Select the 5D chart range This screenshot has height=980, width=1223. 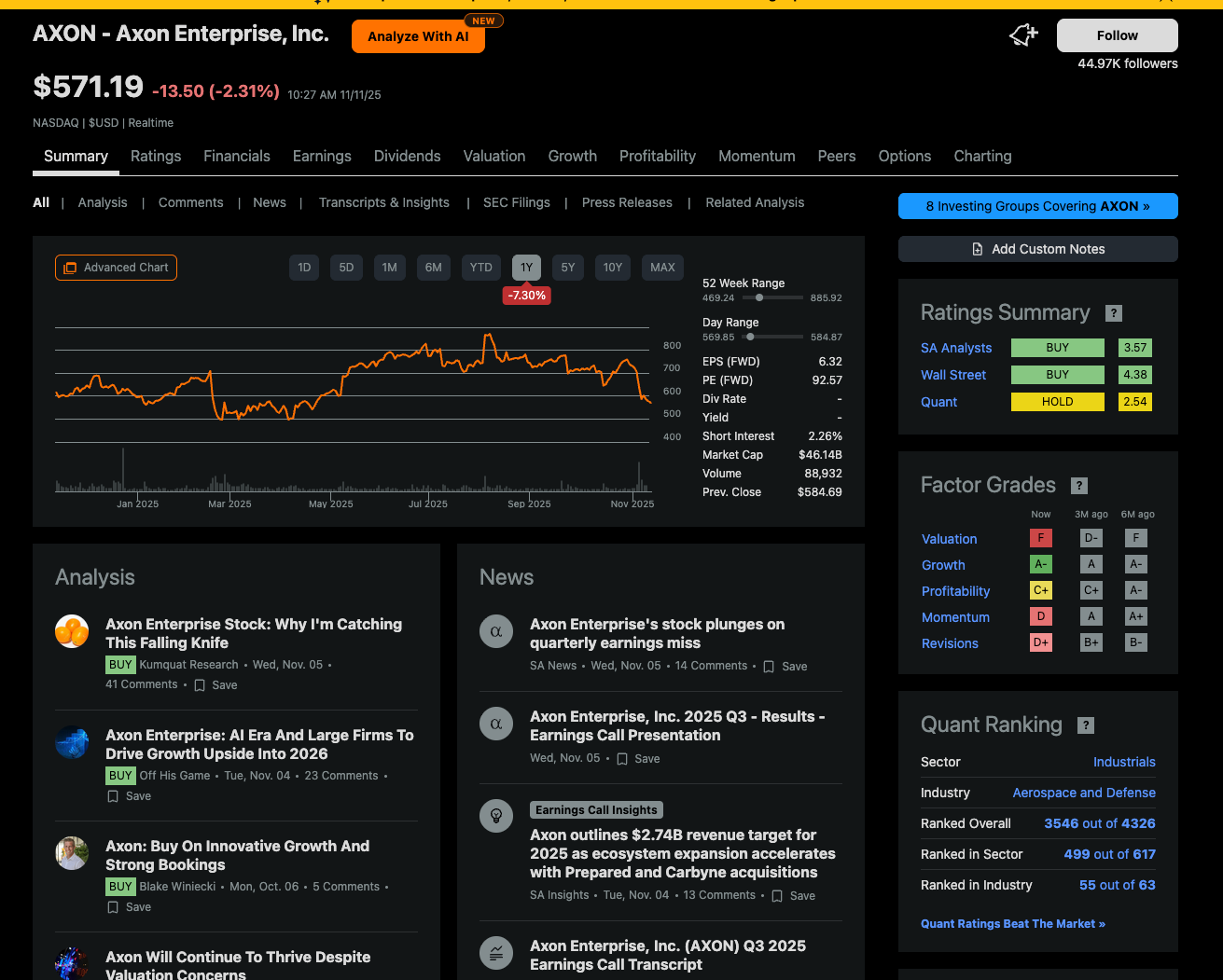point(346,268)
